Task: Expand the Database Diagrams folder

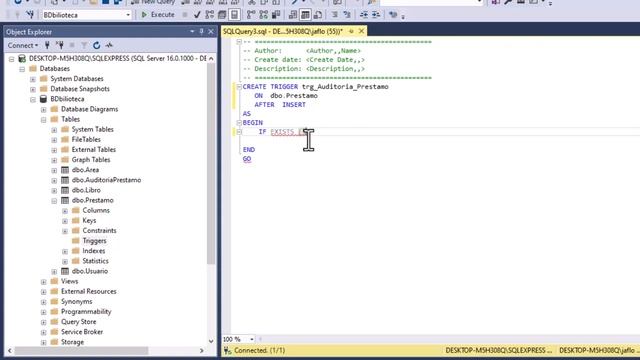Action: tap(43, 109)
